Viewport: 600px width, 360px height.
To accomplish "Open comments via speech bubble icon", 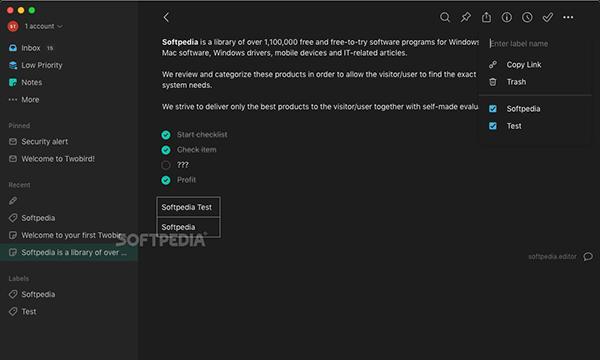I will coord(588,256).
